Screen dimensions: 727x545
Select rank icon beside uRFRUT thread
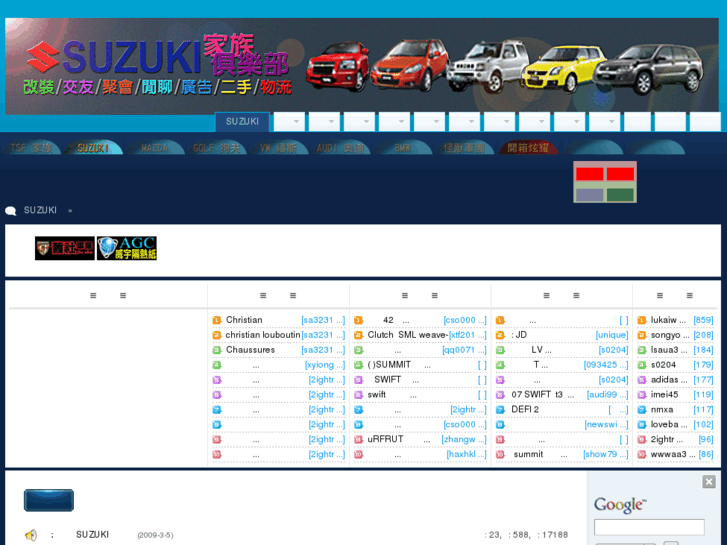click(x=358, y=439)
